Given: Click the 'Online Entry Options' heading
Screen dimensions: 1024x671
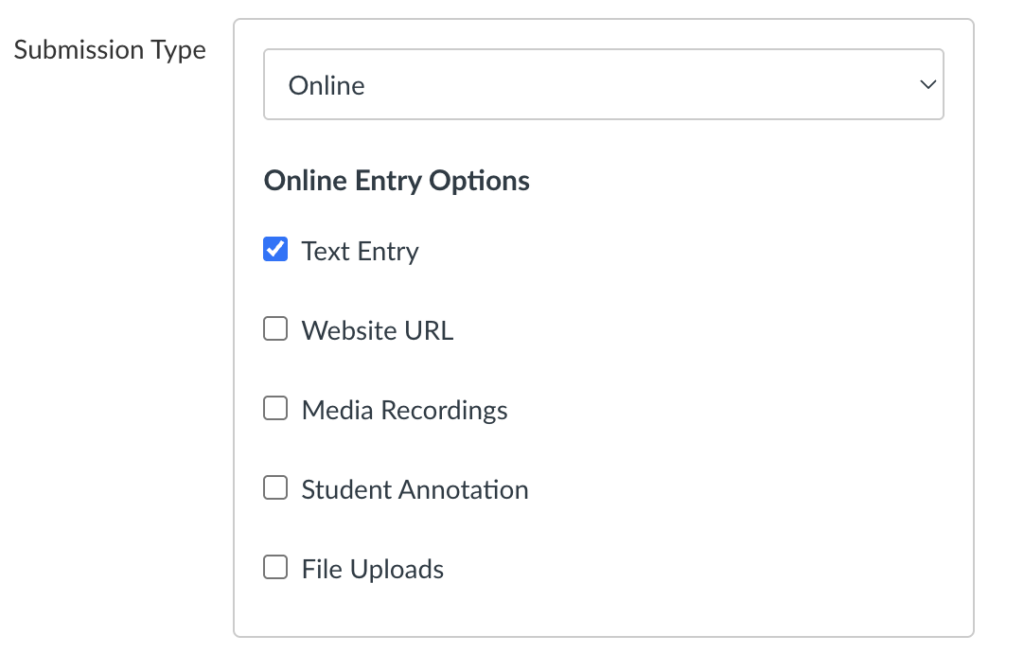Looking at the screenshot, I should click(x=396, y=181).
